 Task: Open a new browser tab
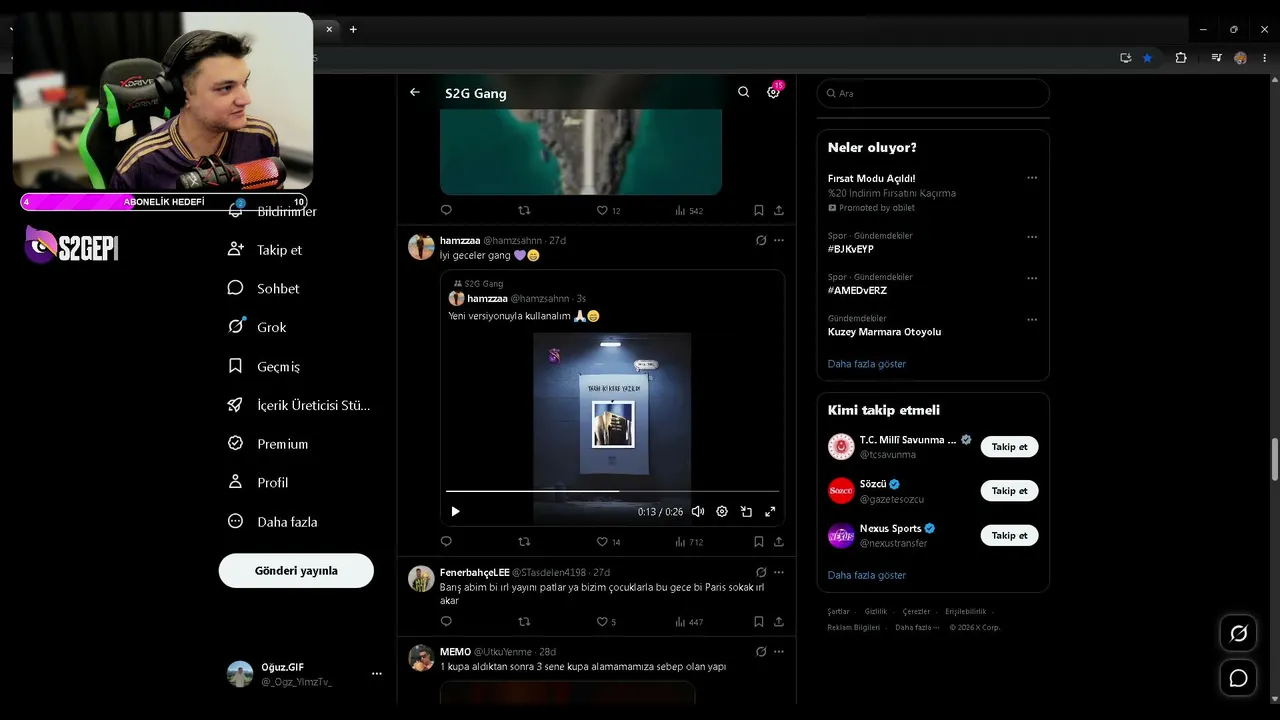[x=353, y=29]
